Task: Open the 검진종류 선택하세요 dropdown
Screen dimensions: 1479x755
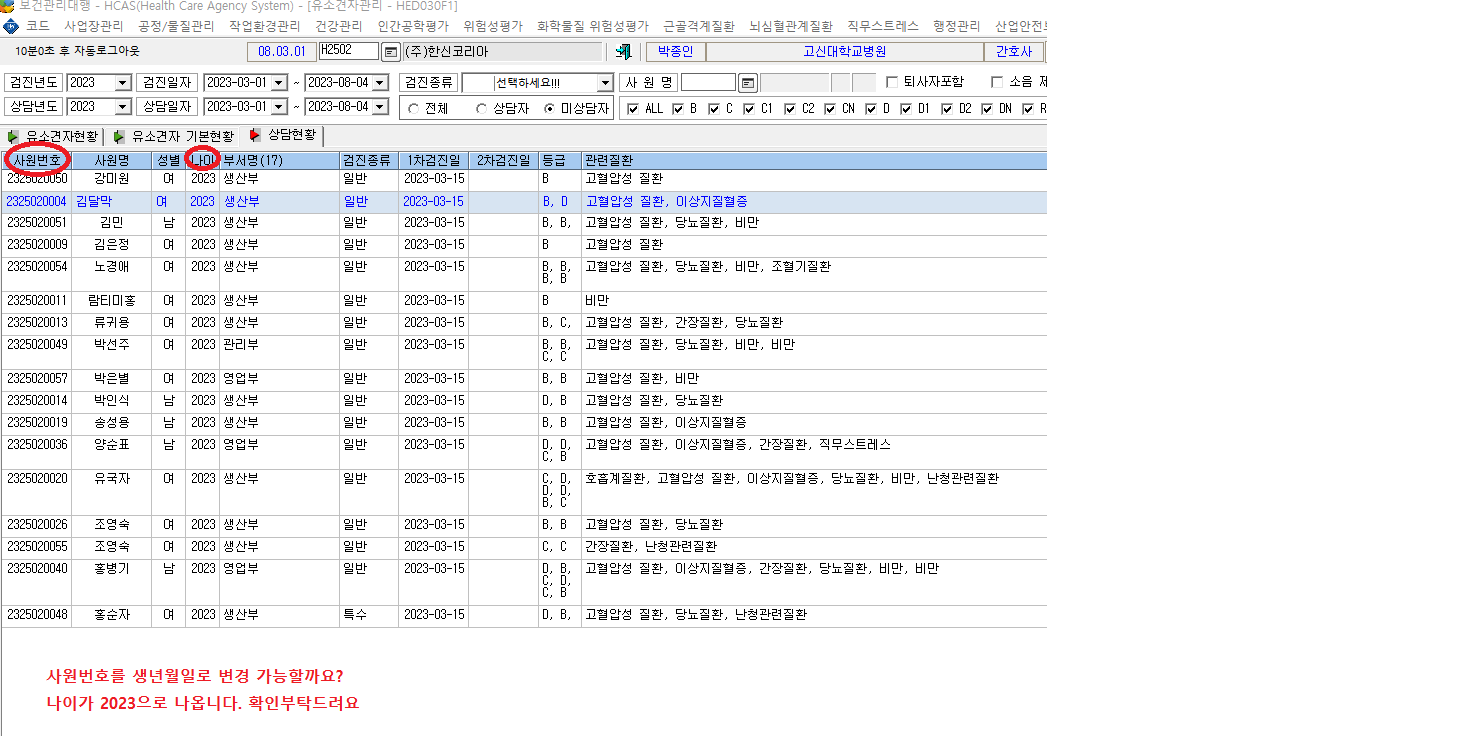Action: (x=605, y=82)
